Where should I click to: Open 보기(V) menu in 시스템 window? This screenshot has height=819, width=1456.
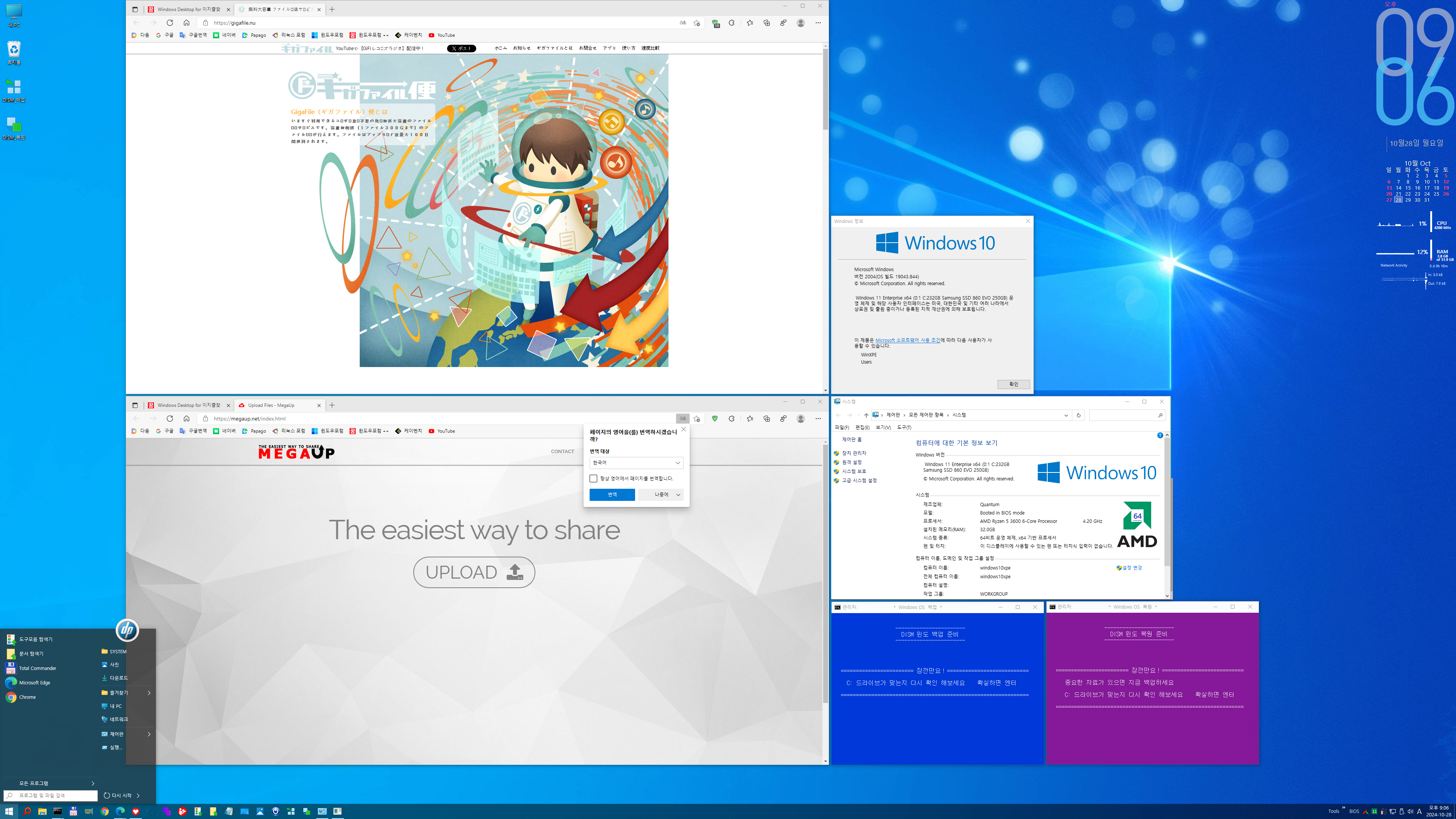pyautogui.click(x=883, y=427)
